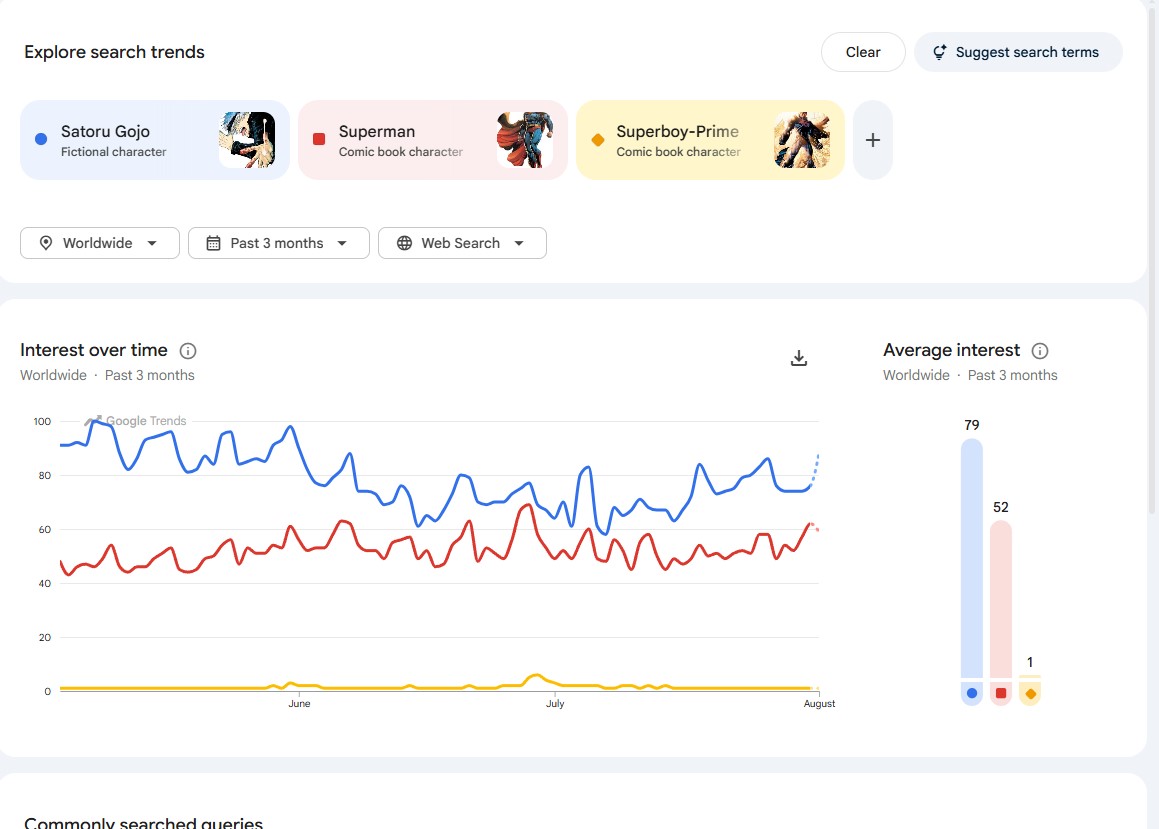Image resolution: width=1159 pixels, height=829 pixels.
Task: Click the location pin icon
Action: pos(46,243)
